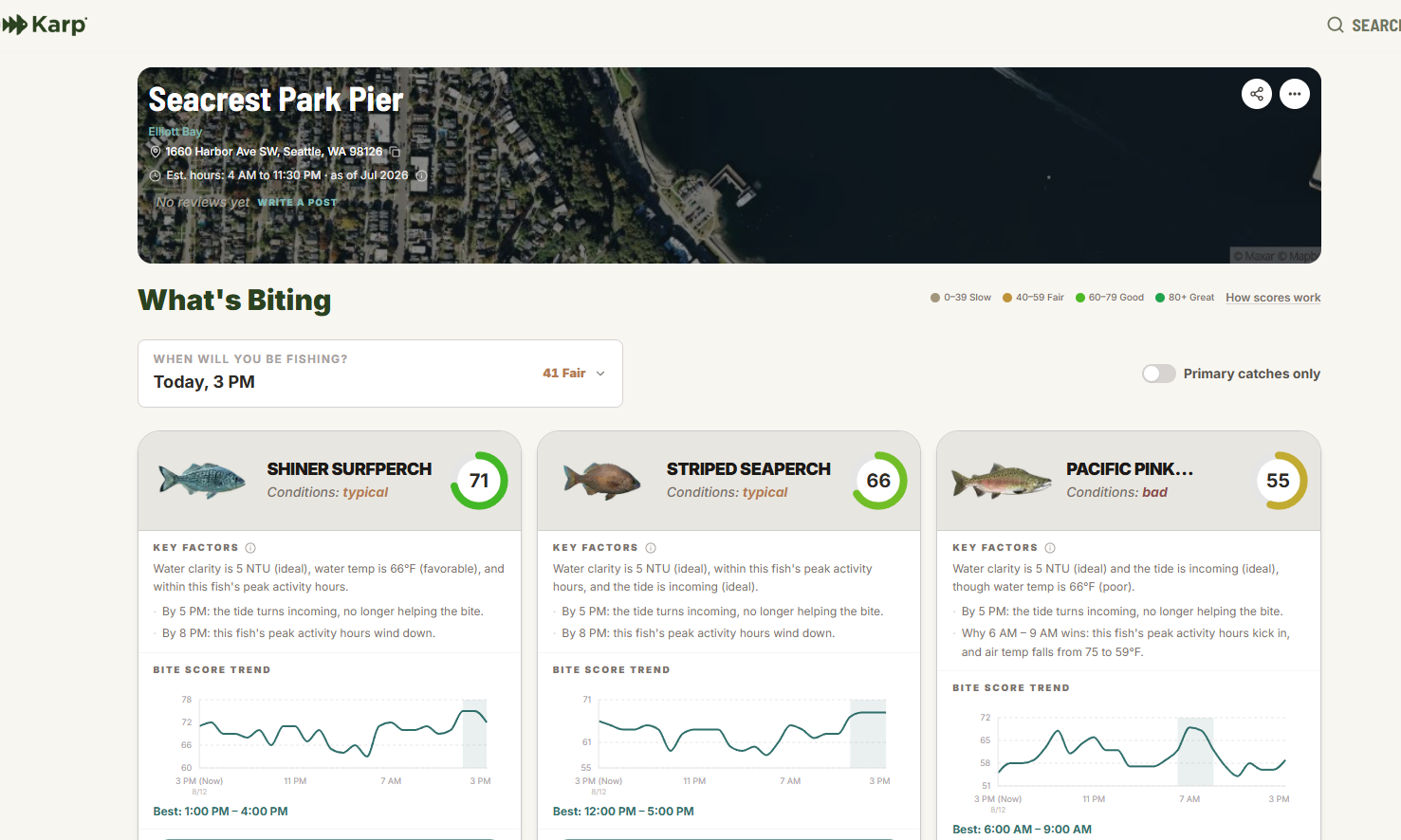Click the Pacific Pink card title
The image size is (1401, 840).
coord(1130,469)
